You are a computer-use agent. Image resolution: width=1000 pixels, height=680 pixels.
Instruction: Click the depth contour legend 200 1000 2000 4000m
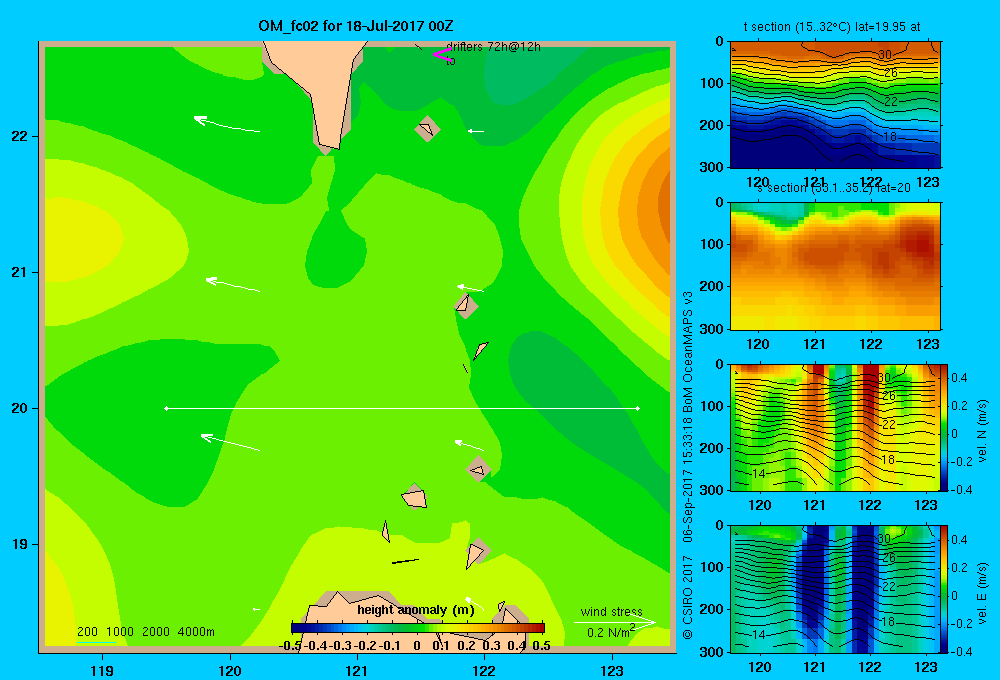(145, 632)
